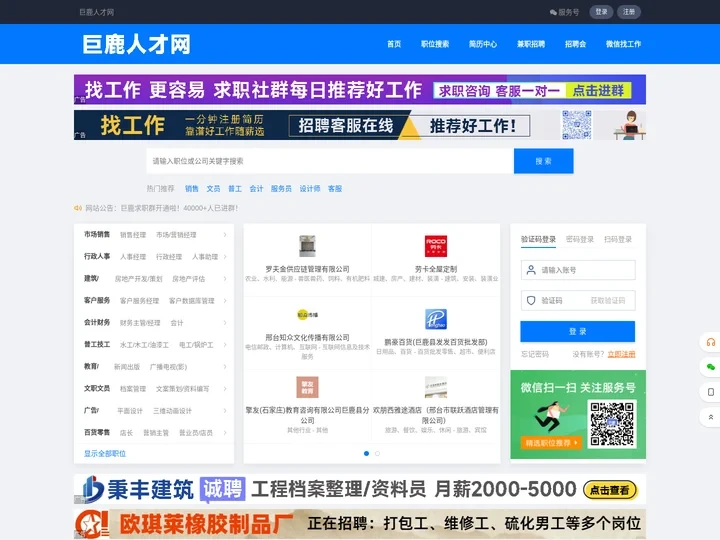Click 精选职位推荐 orange button
Screen dimensions: 720x540
point(551,443)
